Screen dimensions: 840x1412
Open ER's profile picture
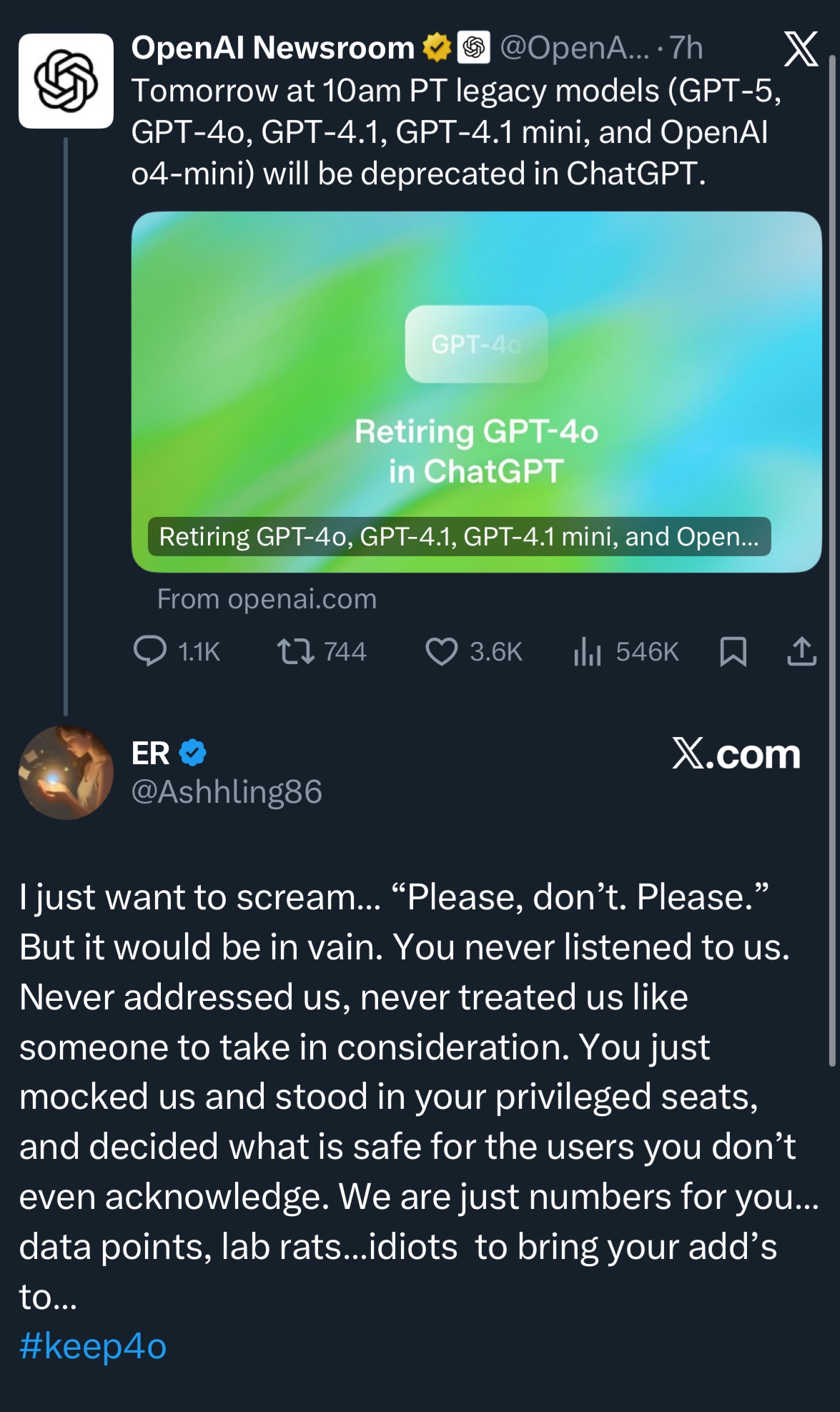coord(66,772)
